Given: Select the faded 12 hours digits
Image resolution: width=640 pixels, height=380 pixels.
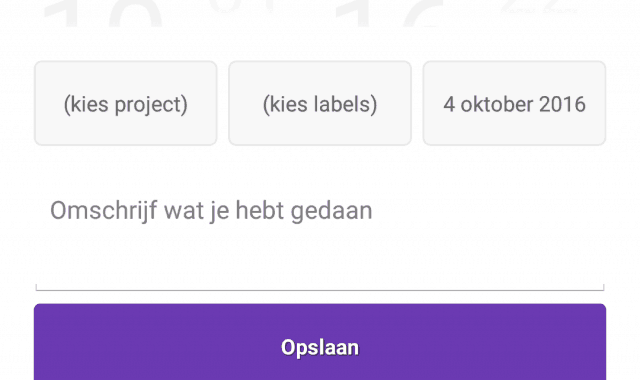Looking at the screenshot, I should 389,13.
